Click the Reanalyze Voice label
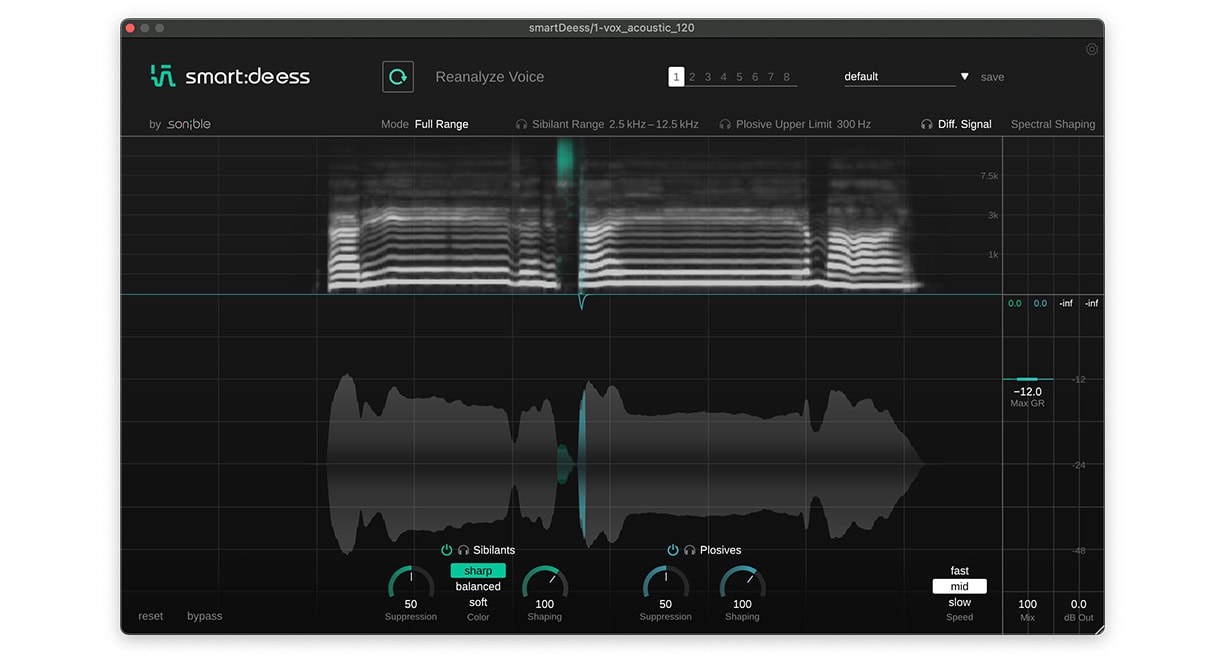This screenshot has width=1232, height=661. point(490,77)
